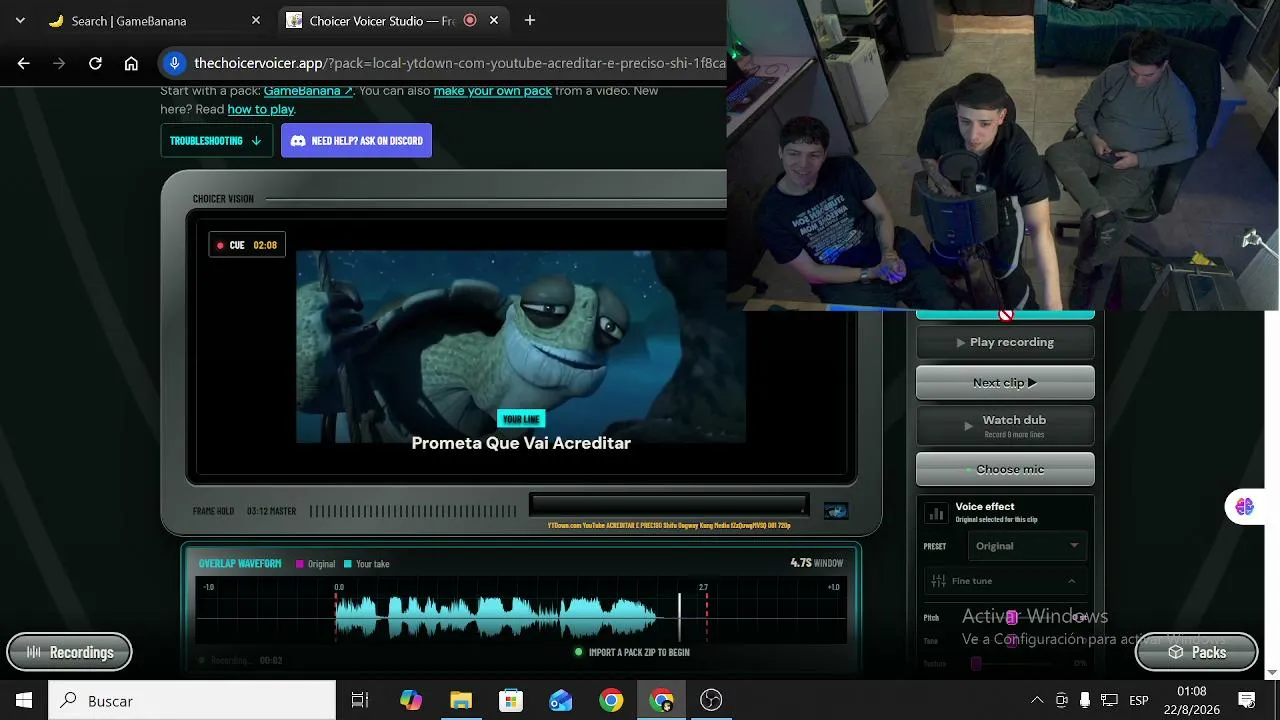Open Outlook from the taskbar
1280x720 pixels.
coord(561,700)
